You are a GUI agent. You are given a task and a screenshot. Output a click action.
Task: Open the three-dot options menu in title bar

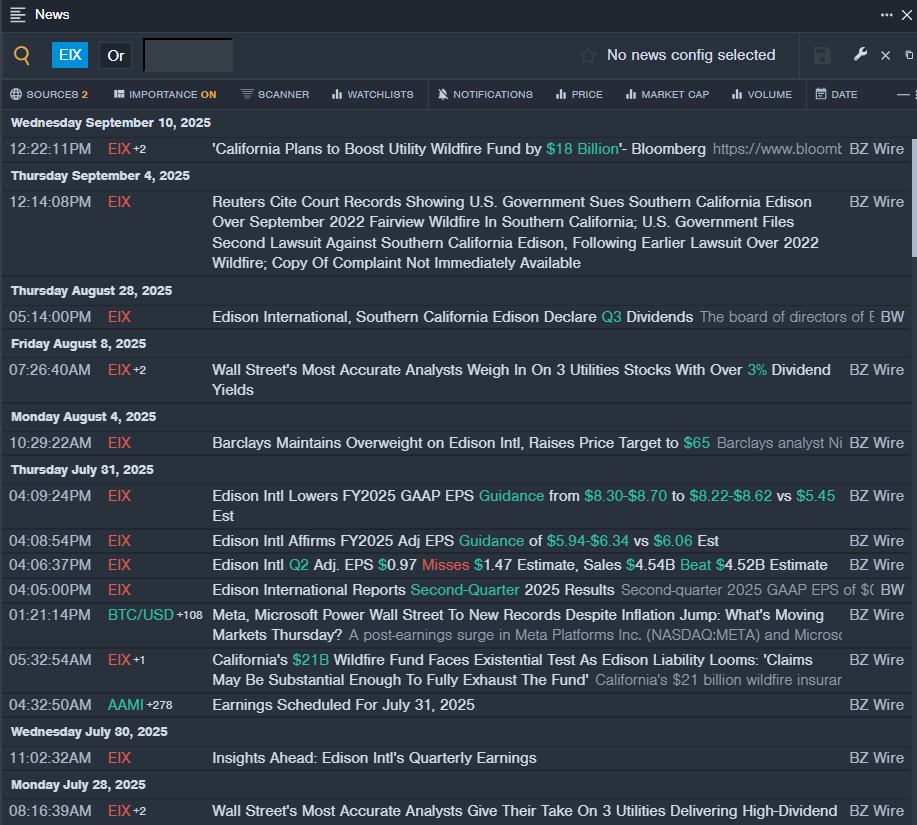(886, 15)
